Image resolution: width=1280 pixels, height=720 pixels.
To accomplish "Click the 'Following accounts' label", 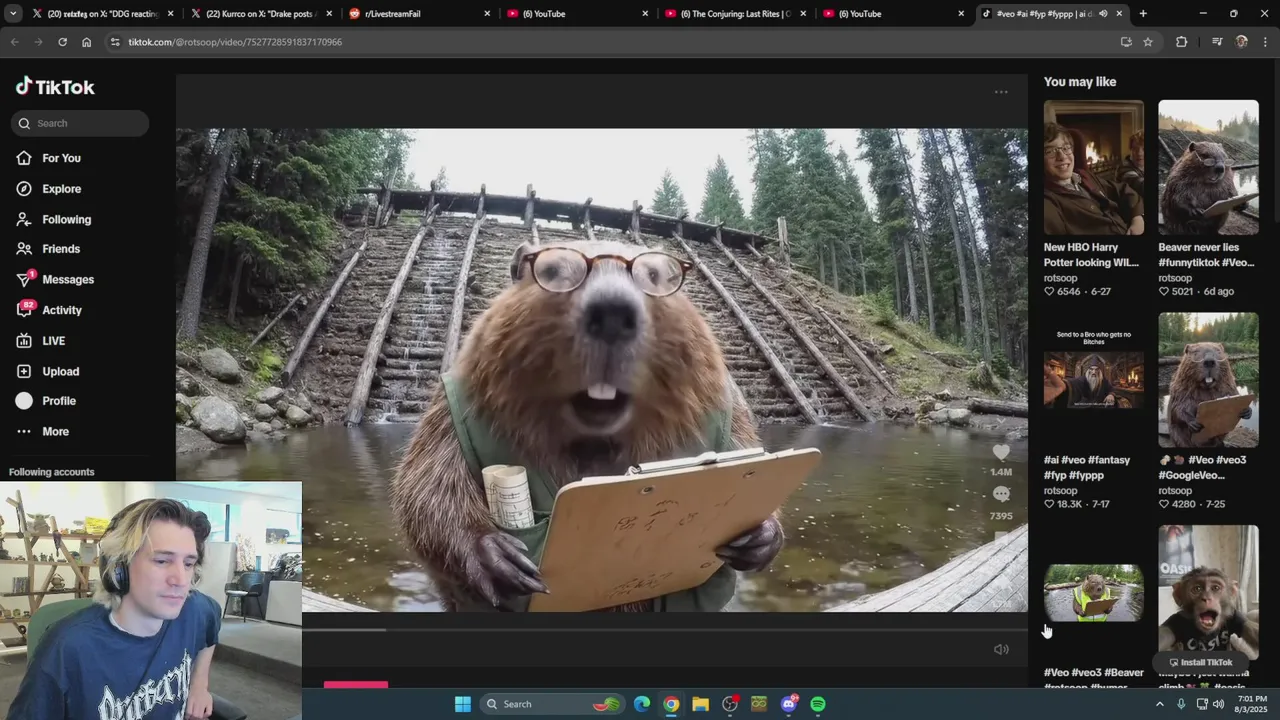I will (52, 472).
